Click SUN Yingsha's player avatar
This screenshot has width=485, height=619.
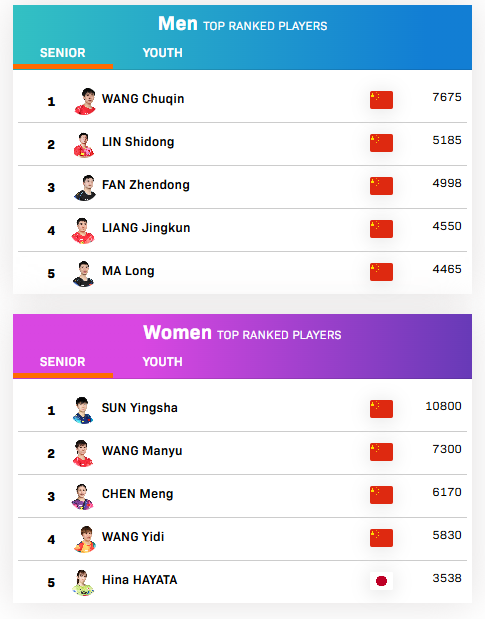coord(83,410)
